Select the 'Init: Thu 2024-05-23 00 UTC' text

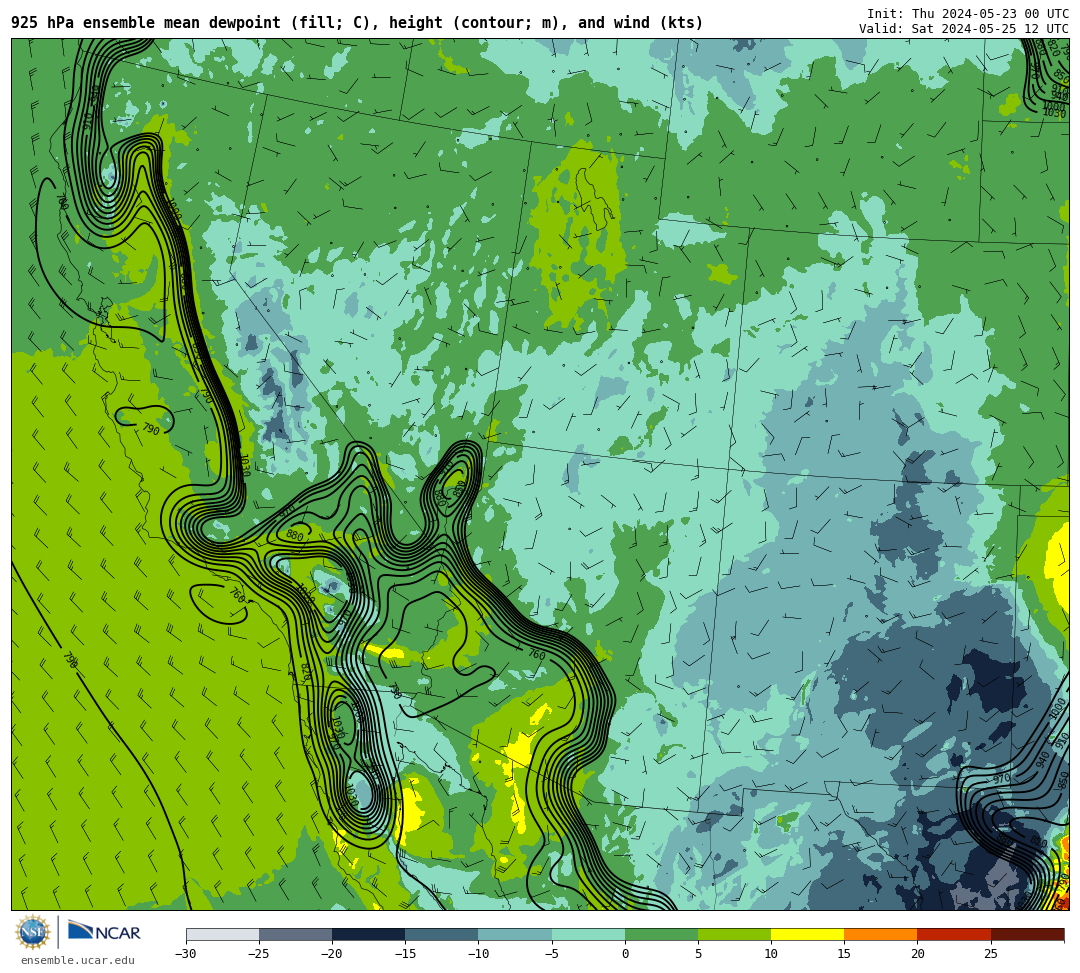[968, 14]
